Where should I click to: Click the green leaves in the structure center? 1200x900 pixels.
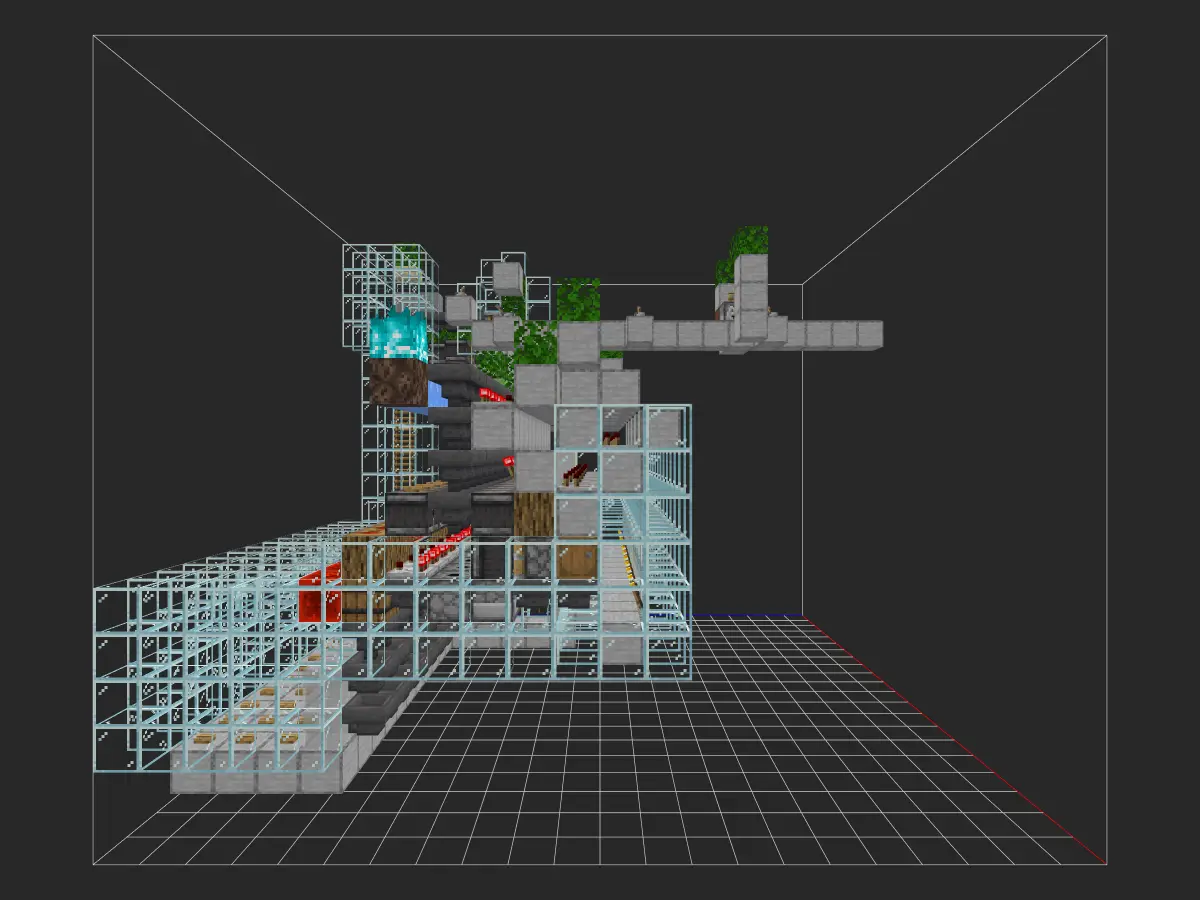(535, 342)
